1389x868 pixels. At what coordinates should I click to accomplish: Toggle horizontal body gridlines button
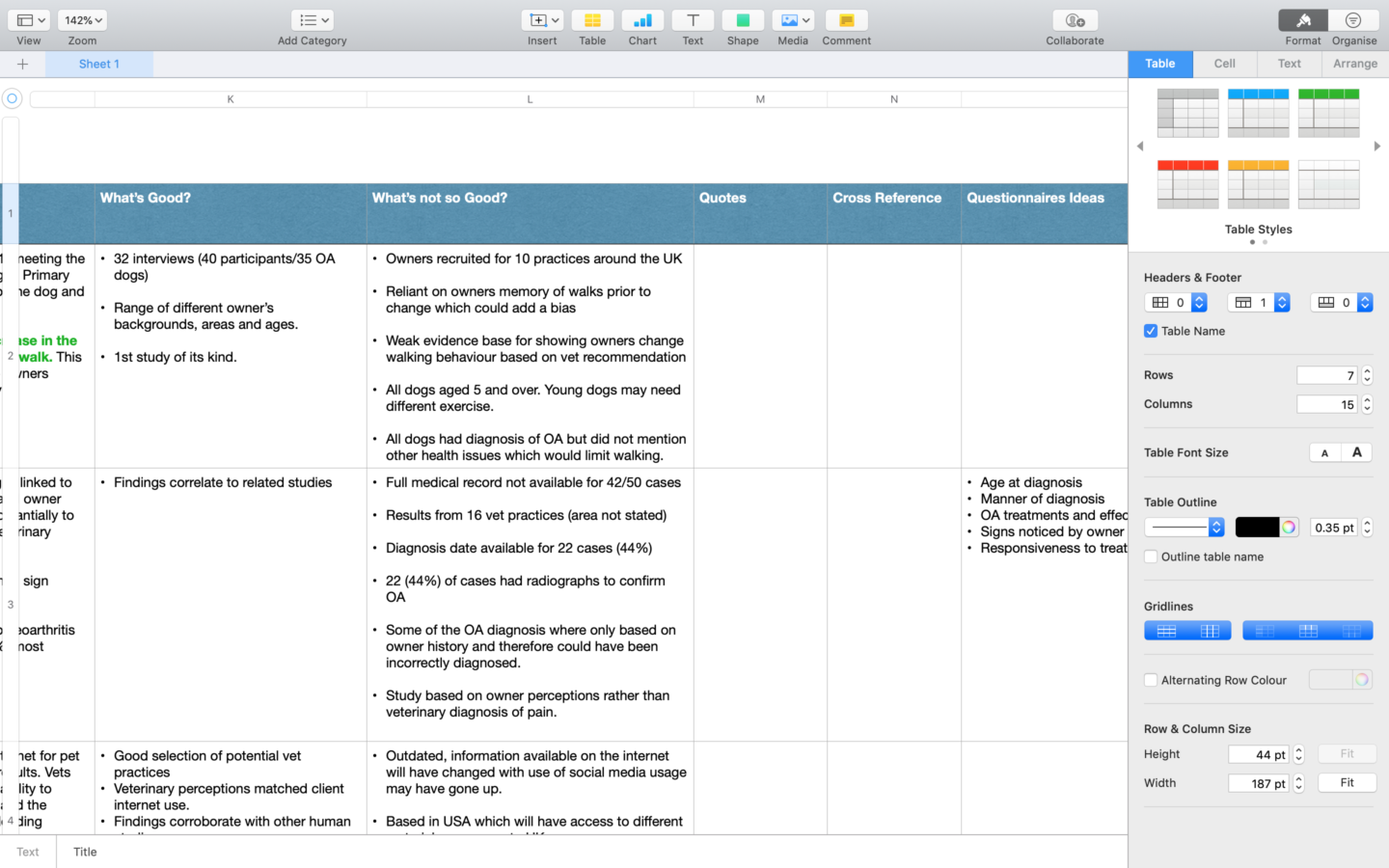[1166, 631]
